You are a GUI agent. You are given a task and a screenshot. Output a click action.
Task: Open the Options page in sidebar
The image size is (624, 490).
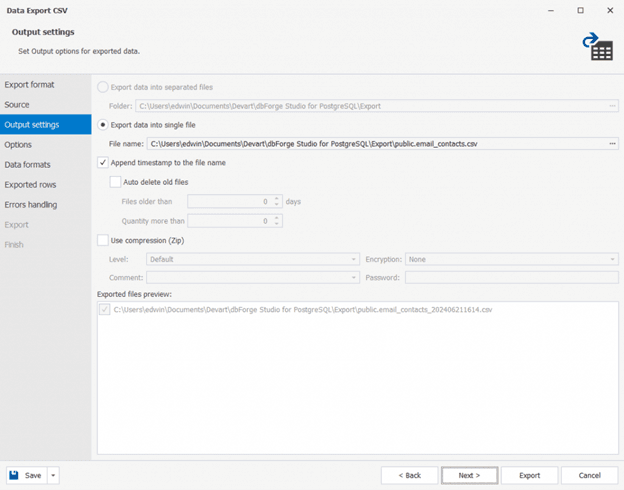click(18, 145)
